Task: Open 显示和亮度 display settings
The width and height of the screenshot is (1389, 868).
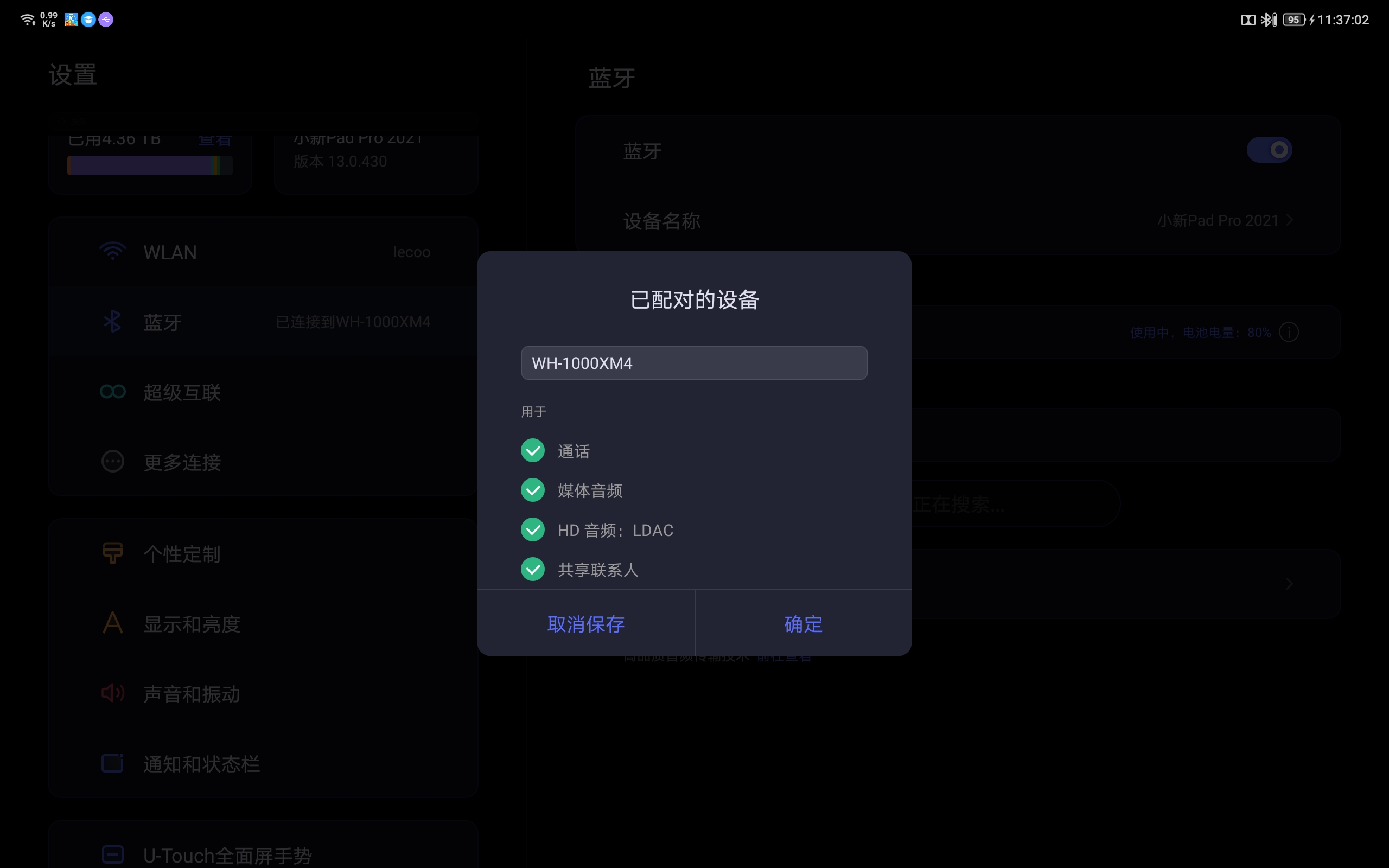Action: 264,624
